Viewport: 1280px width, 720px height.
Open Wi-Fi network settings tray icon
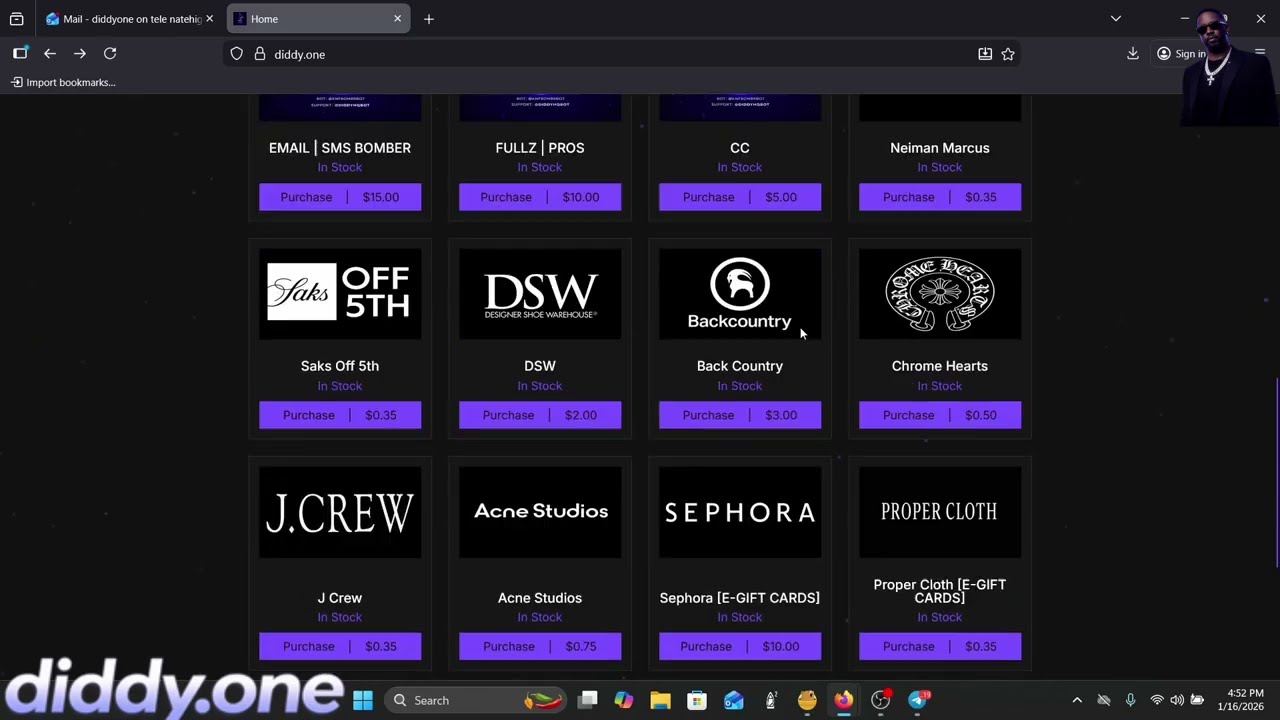coord(1157,700)
